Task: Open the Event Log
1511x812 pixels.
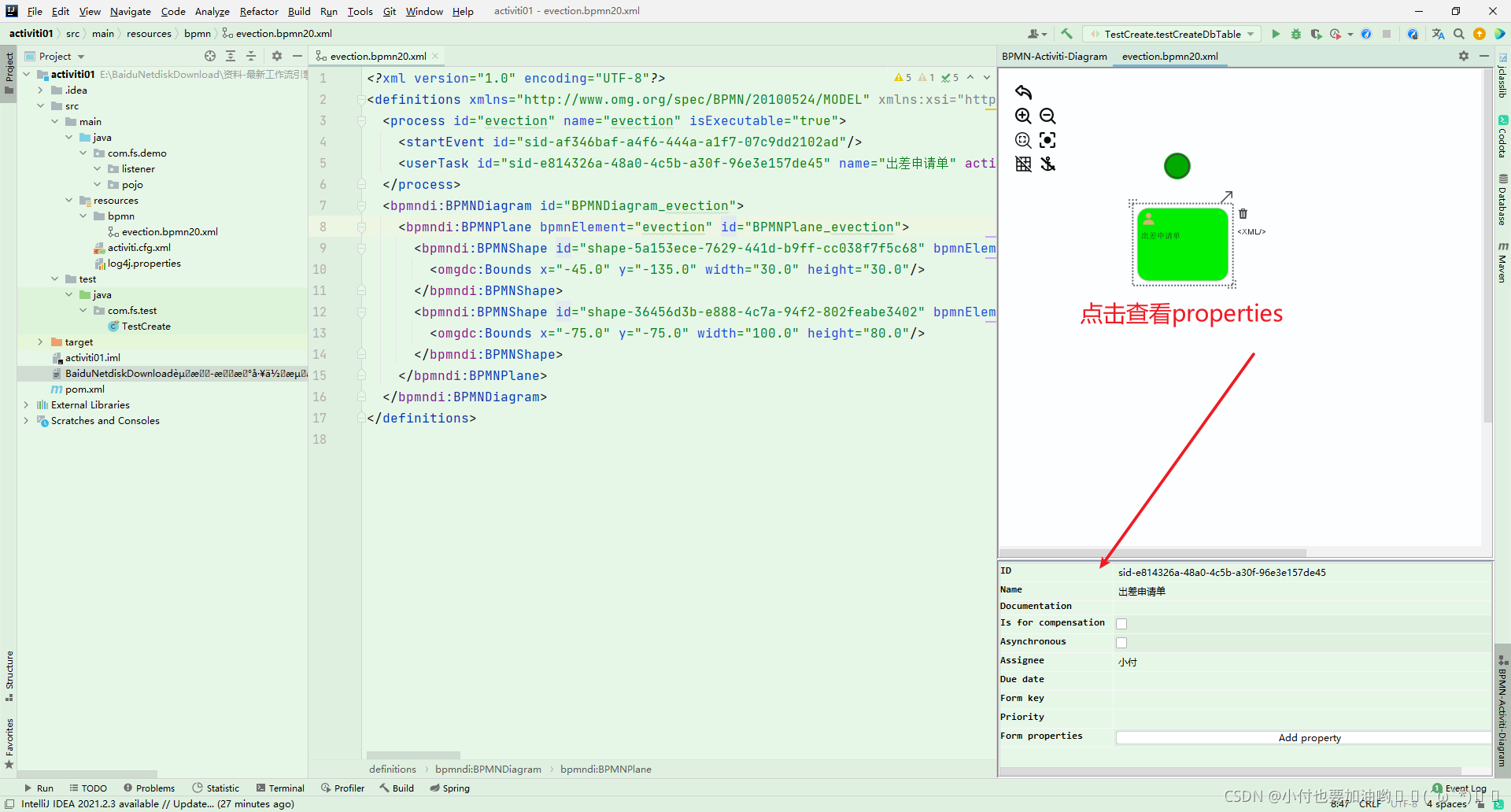Action: (1459, 788)
